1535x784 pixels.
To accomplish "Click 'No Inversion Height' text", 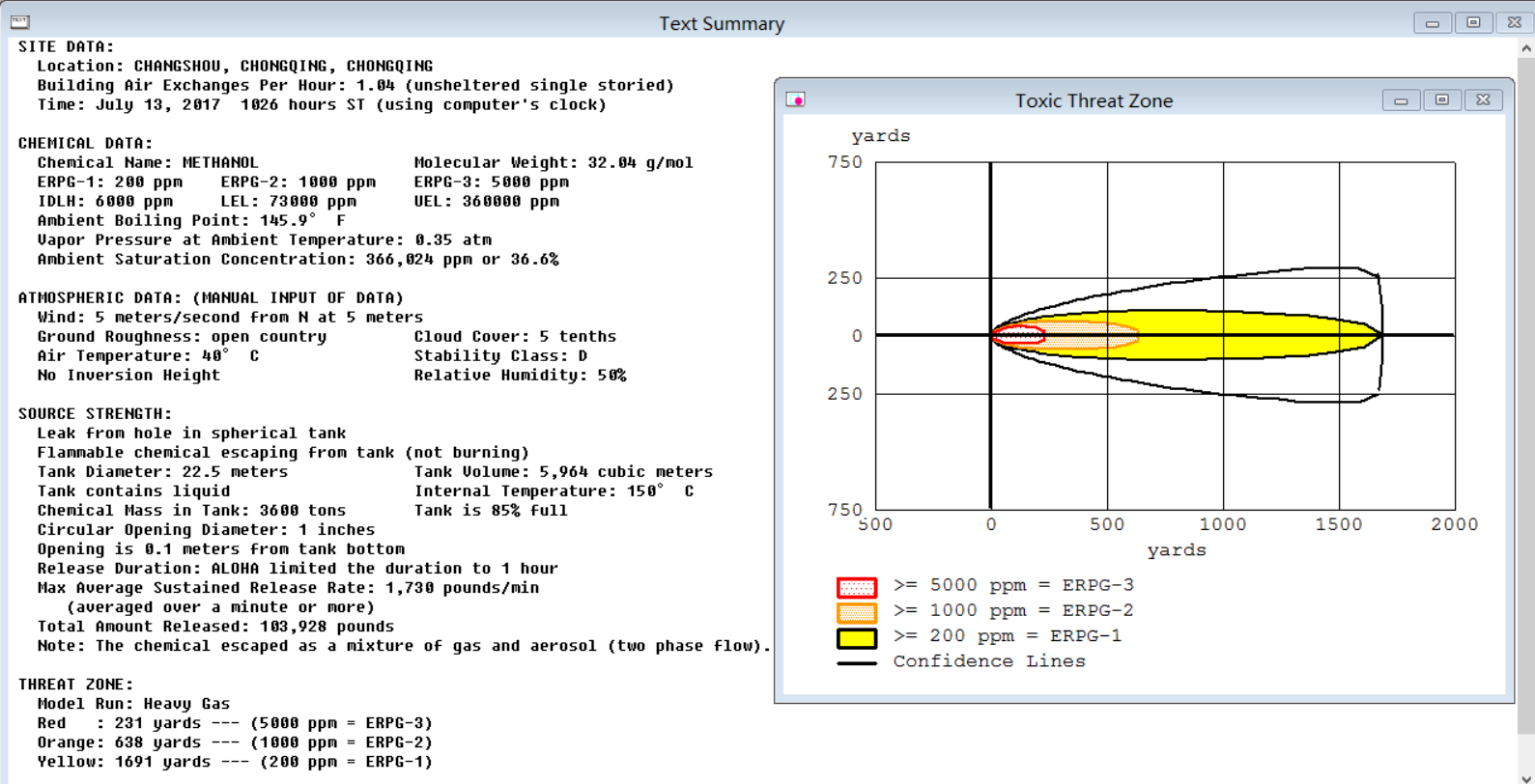I will tap(128, 375).
